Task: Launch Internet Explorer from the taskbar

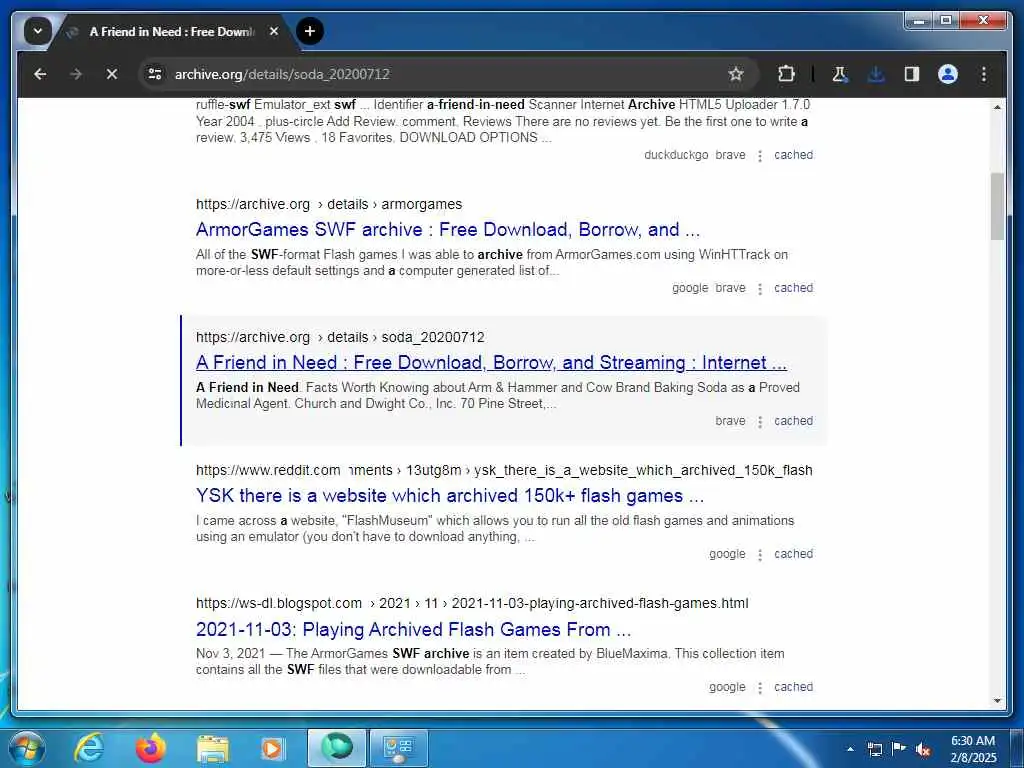Action: tap(89, 748)
